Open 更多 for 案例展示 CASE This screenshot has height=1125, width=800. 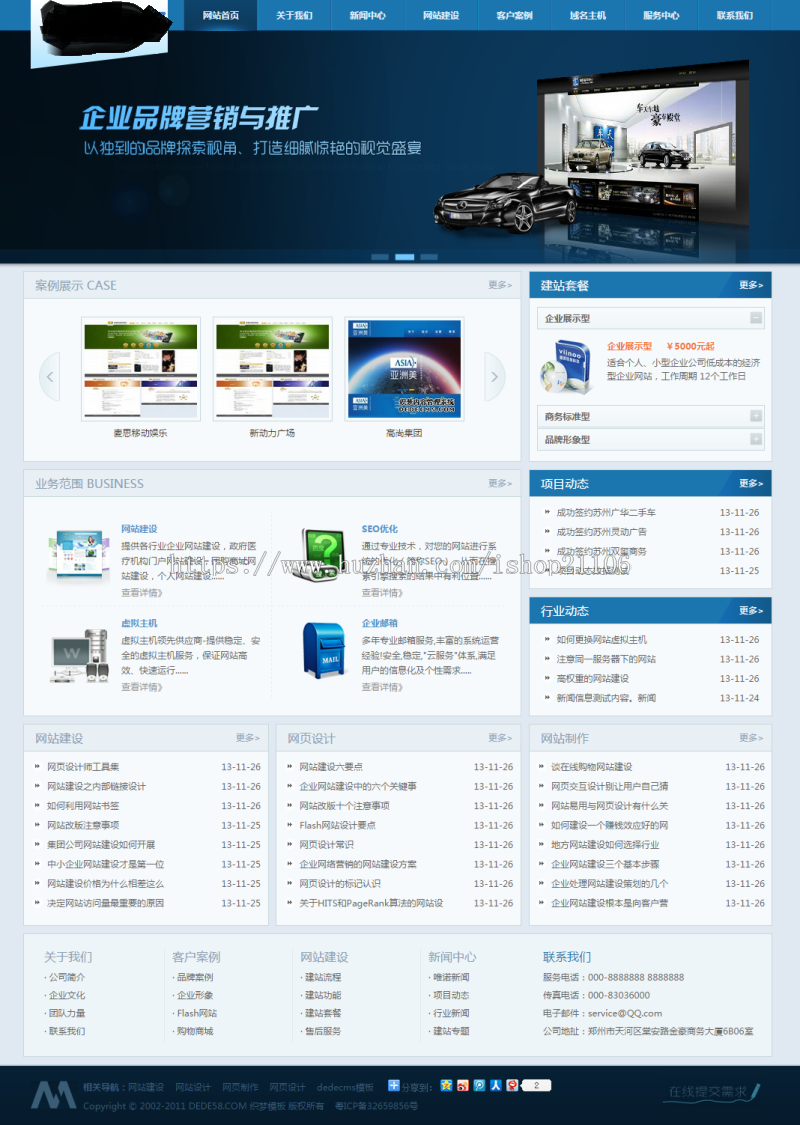(x=500, y=285)
